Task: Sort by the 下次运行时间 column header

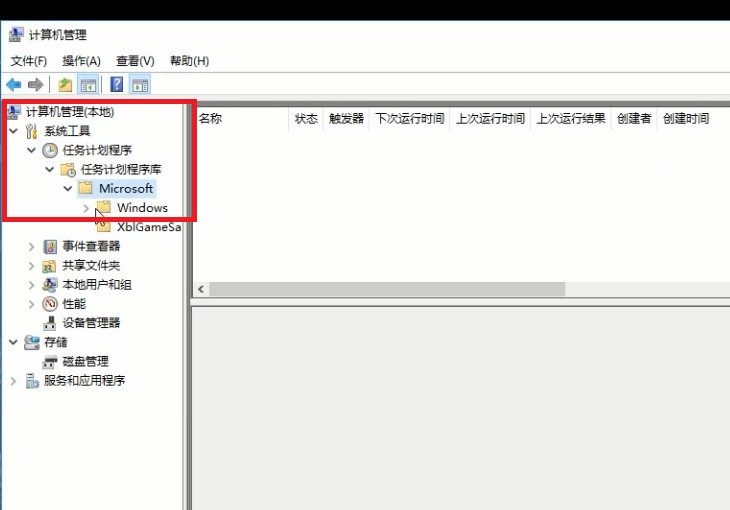Action: [410, 119]
